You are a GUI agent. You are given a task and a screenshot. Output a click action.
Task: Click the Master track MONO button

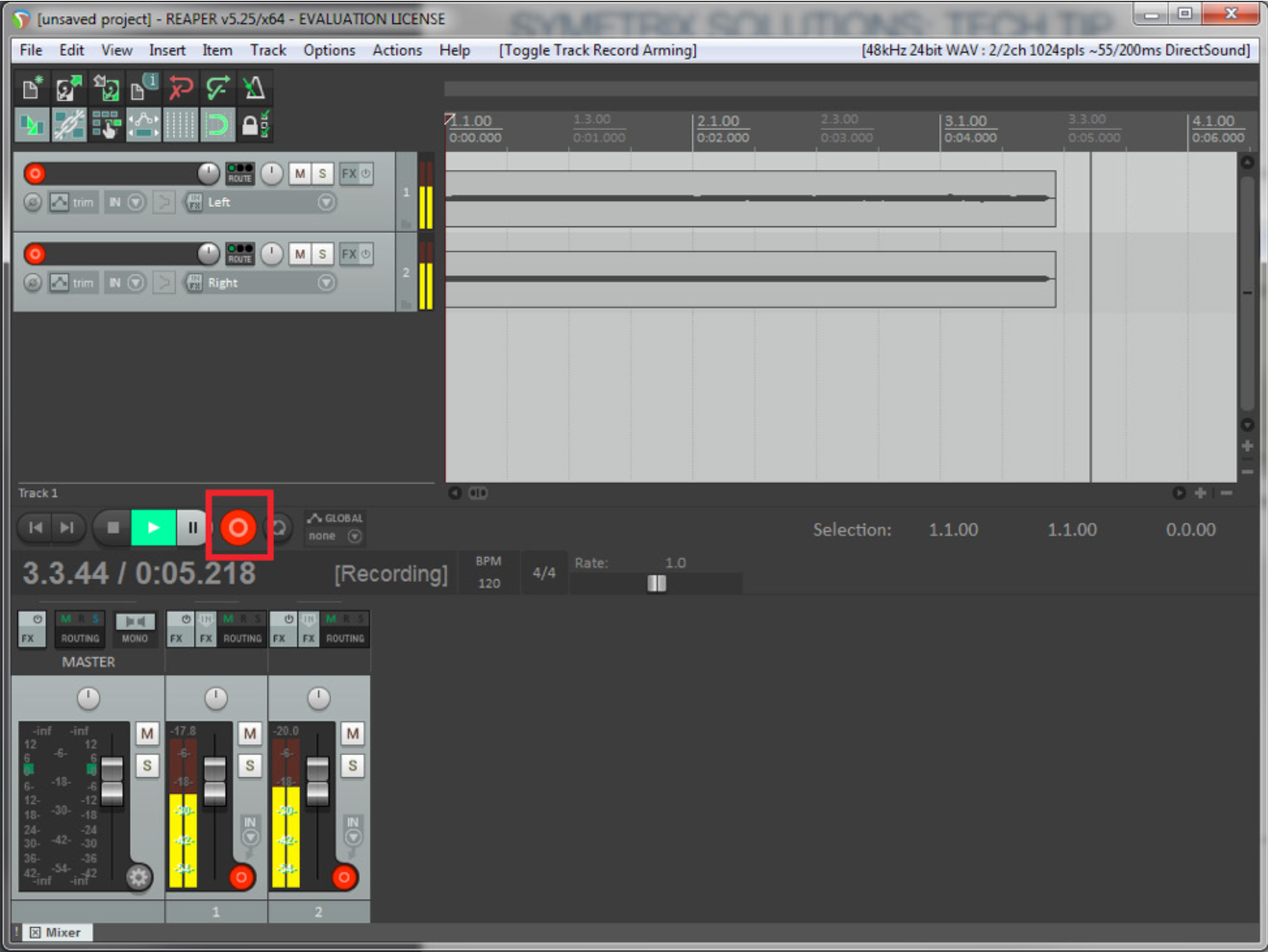135,629
